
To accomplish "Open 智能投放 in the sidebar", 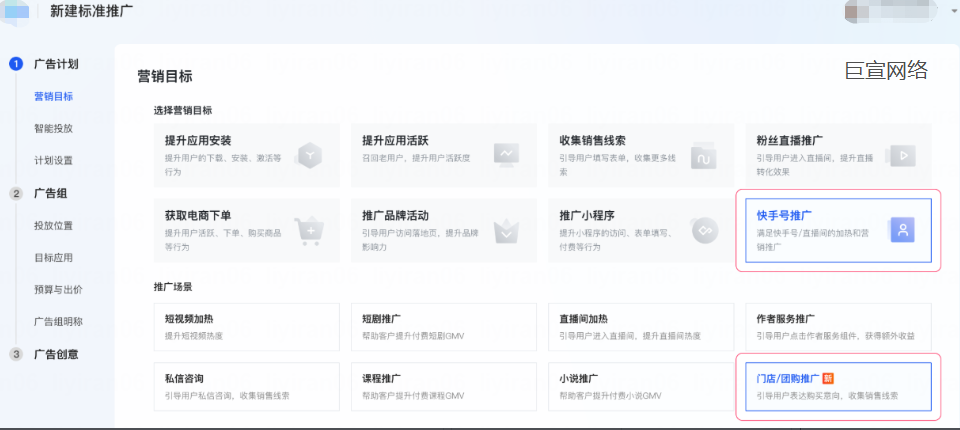I will [54, 129].
